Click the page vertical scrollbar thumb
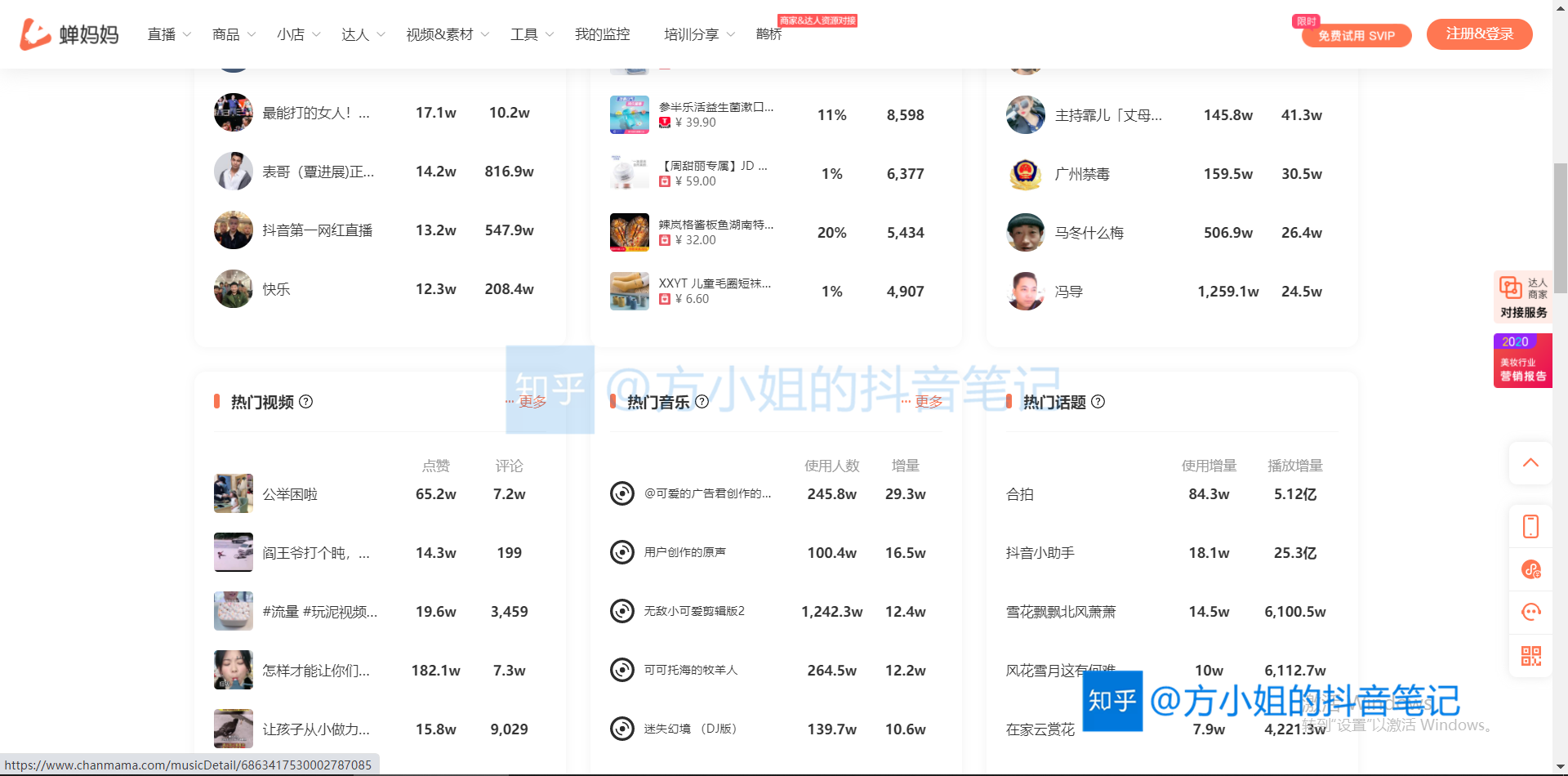 (x=1560, y=227)
